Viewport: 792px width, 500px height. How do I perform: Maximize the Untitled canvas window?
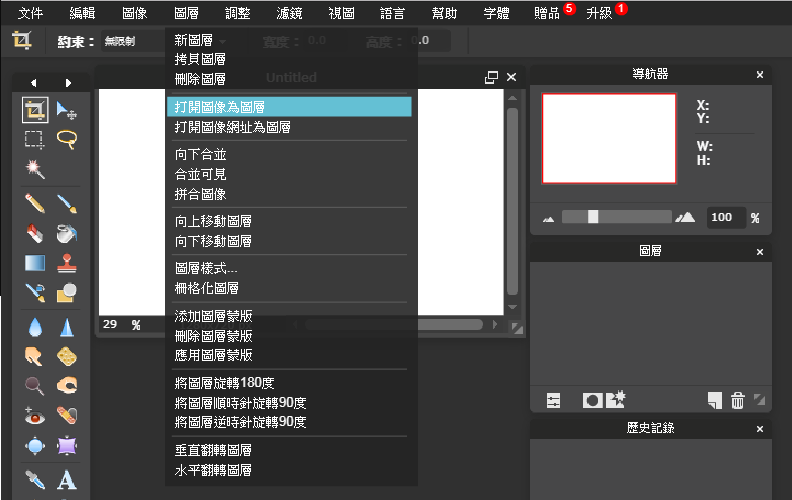pyautogui.click(x=491, y=77)
